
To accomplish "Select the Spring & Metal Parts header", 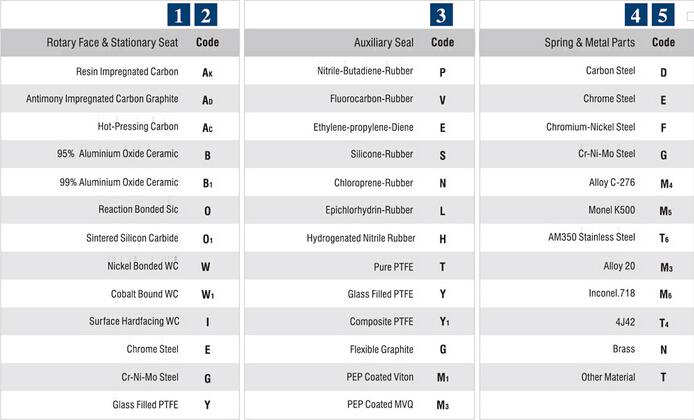I will click(587, 43).
